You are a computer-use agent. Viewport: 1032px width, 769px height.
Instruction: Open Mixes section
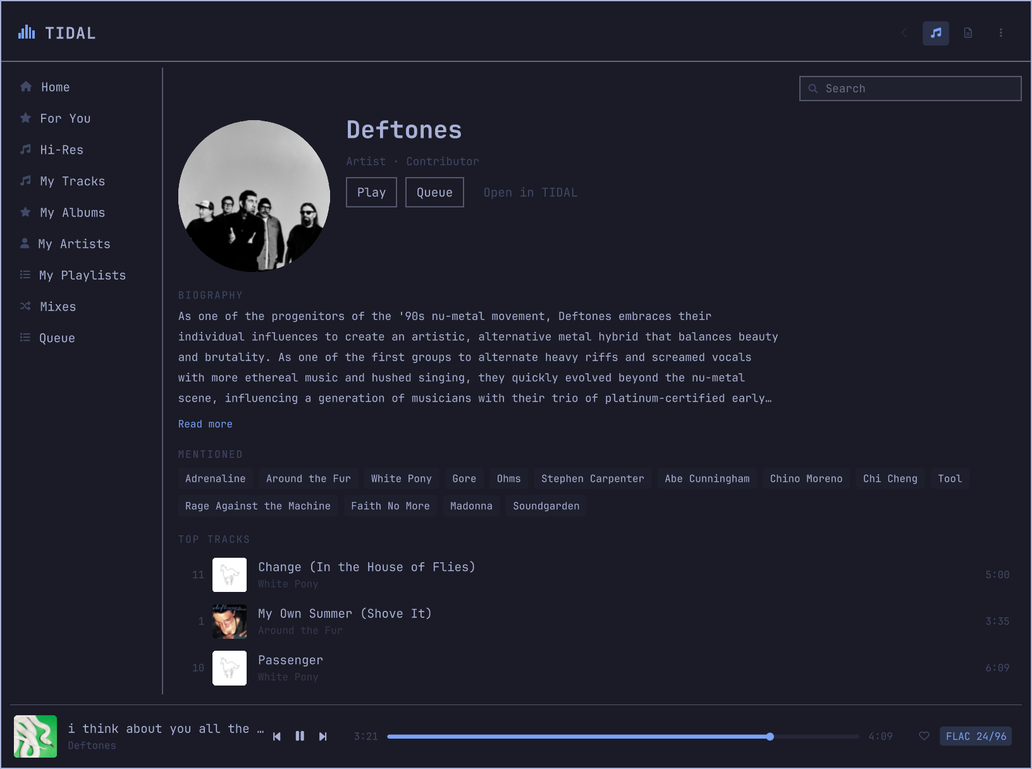coord(58,306)
